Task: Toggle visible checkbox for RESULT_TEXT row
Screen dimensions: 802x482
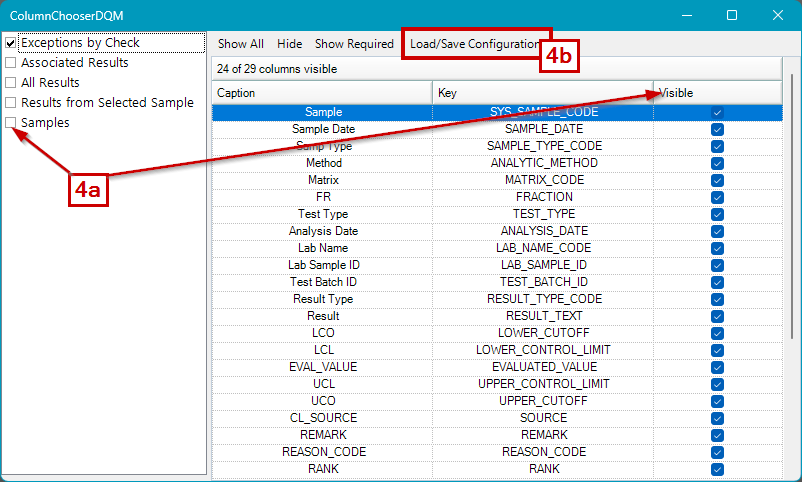Action: tap(717, 316)
